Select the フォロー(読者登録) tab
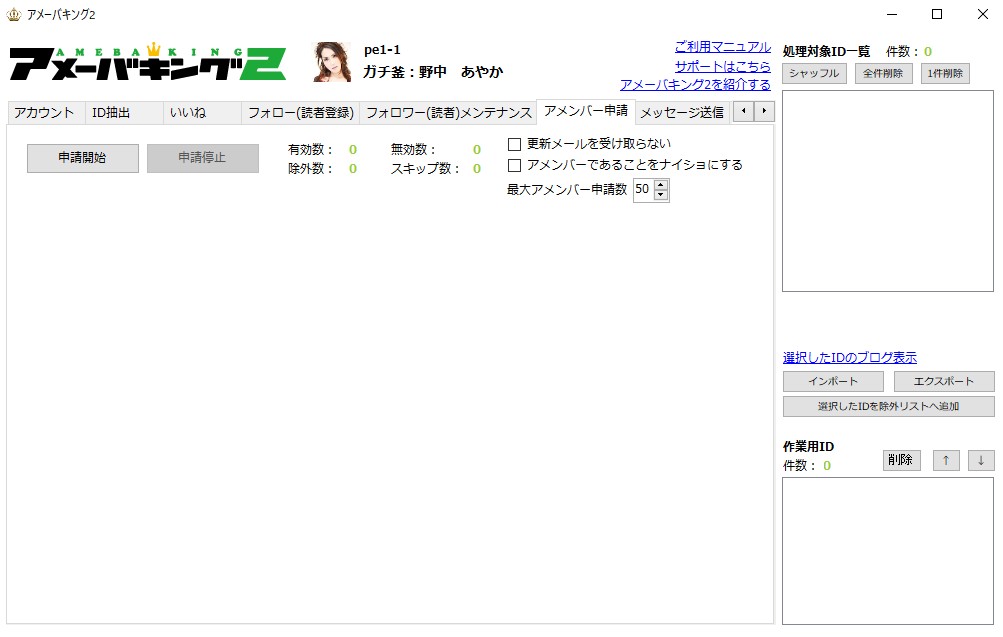 (300, 113)
